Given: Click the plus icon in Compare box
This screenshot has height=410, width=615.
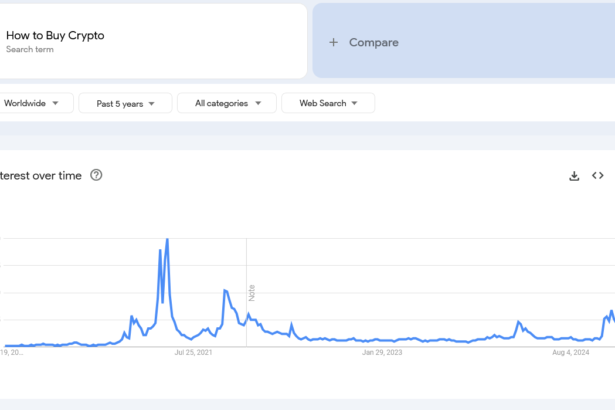Looking at the screenshot, I should (334, 42).
